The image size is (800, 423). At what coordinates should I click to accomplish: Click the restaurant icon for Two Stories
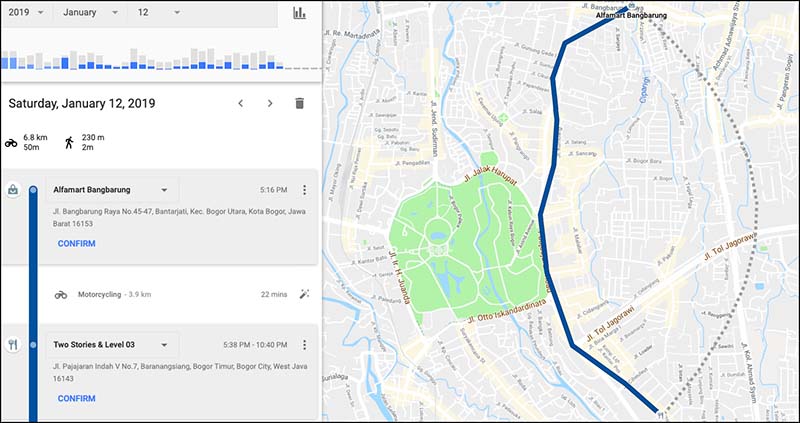tap(13, 345)
